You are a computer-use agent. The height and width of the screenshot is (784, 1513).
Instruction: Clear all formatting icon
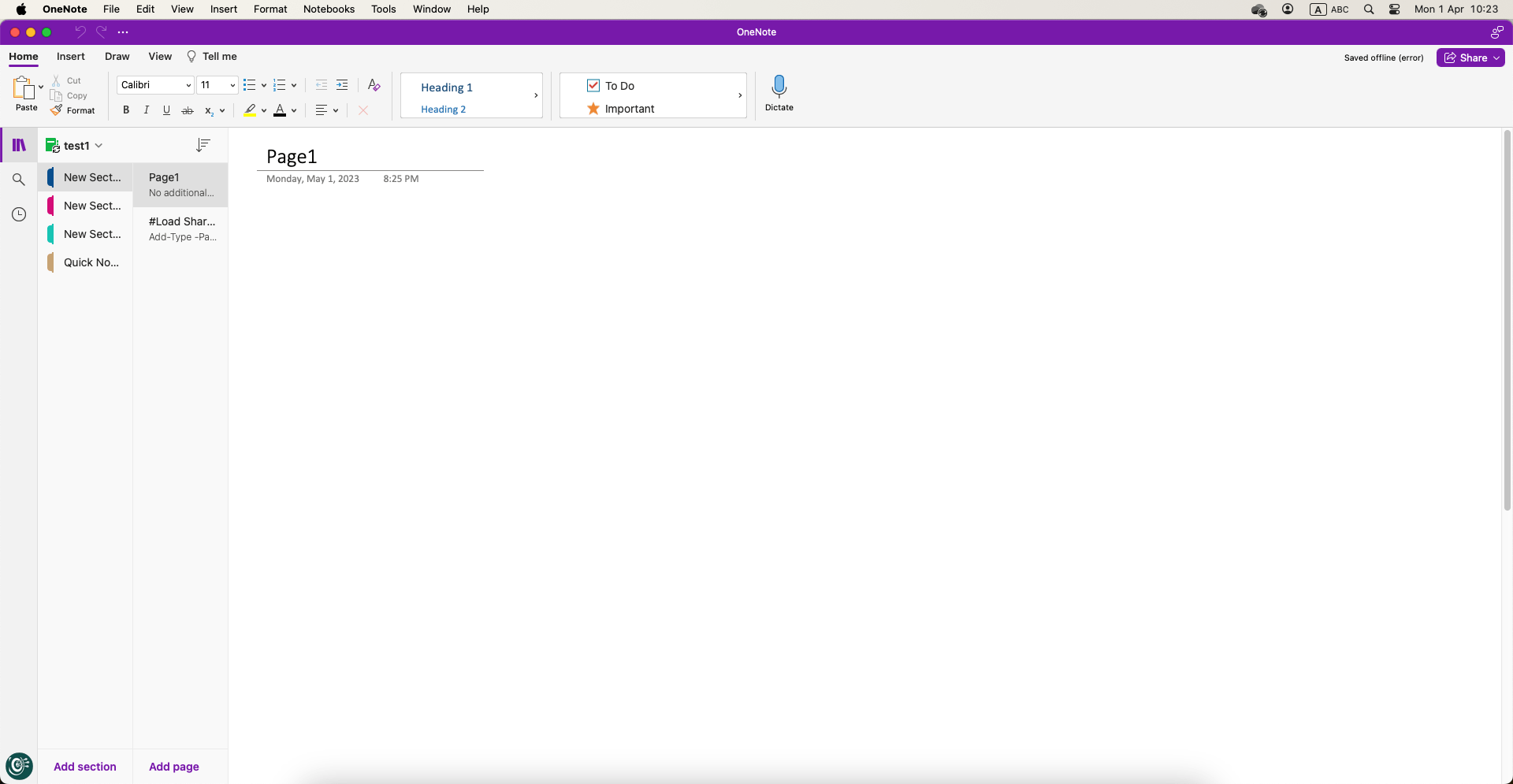pyautogui.click(x=374, y=85)
